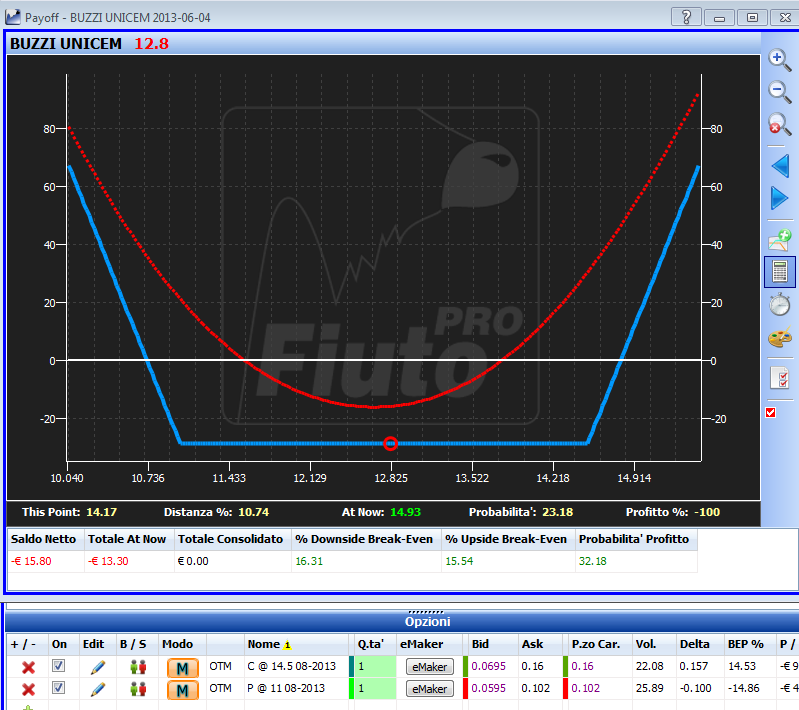The width and height of the screenshot is (799, 710).
Task: Uncheck On box for C @ 14.5 option
Action: tap(59, 666)
